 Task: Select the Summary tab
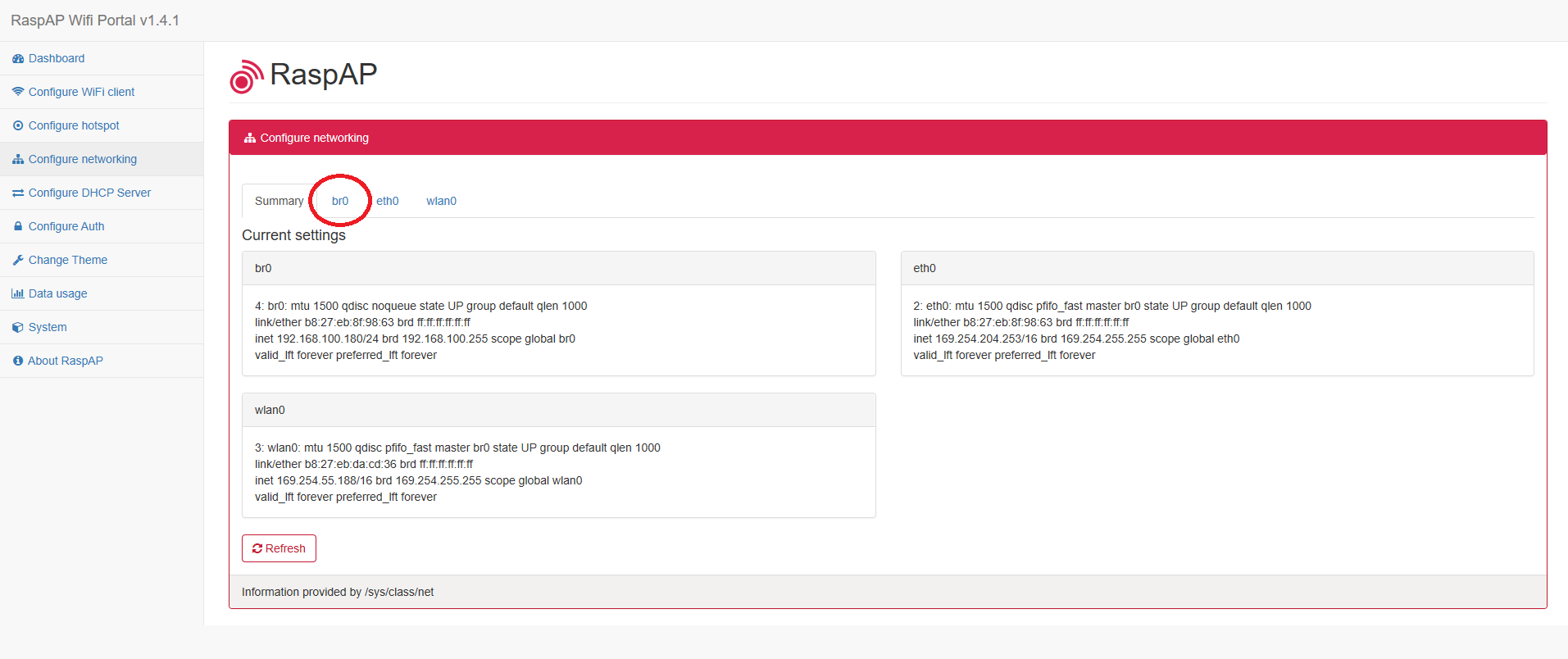coord(279,201)
